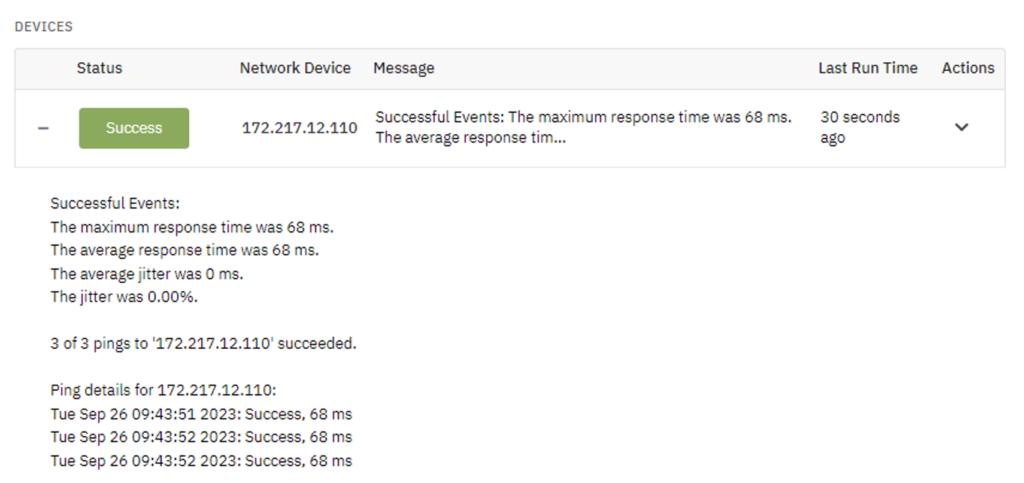
Task: Click the green Success status badge
Action: point(134,128)
